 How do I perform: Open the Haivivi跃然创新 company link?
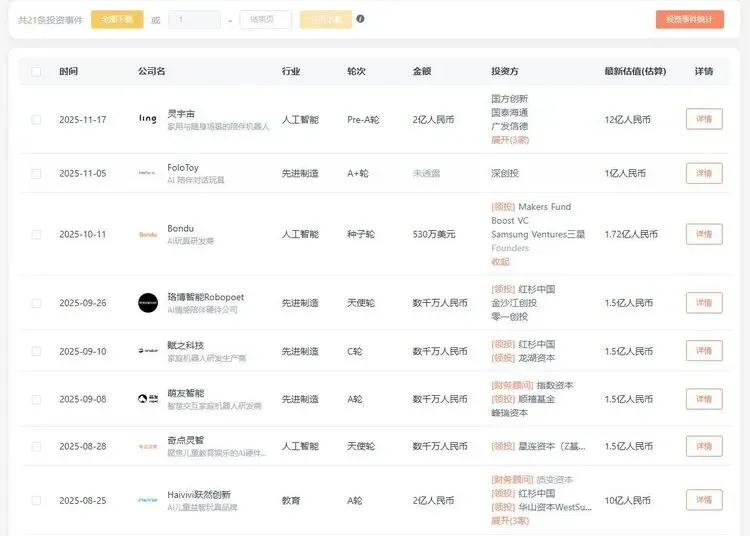pos(199,494)
